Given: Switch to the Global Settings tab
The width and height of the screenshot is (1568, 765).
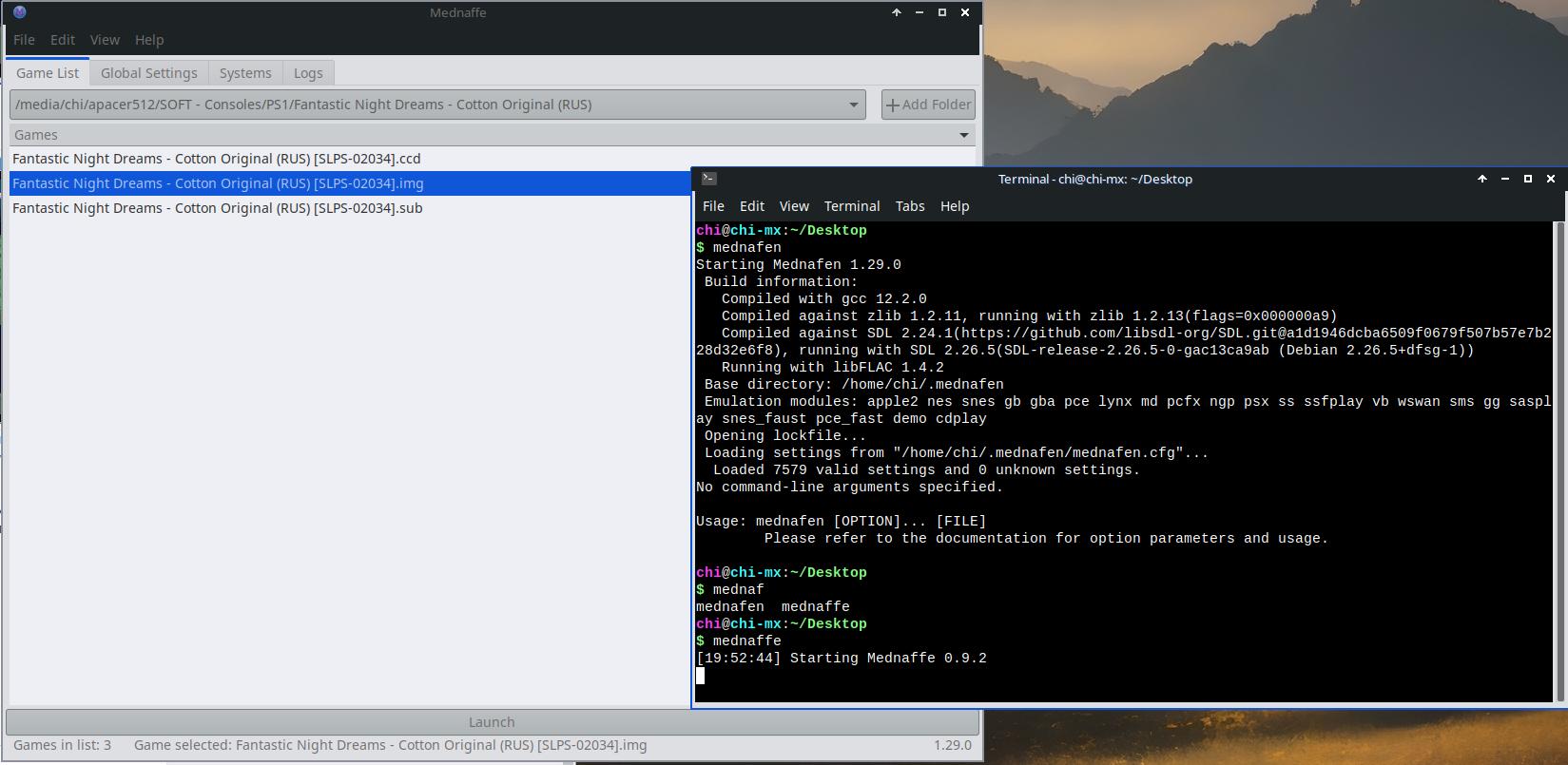Looking at the screenshot, I should 148,73.
